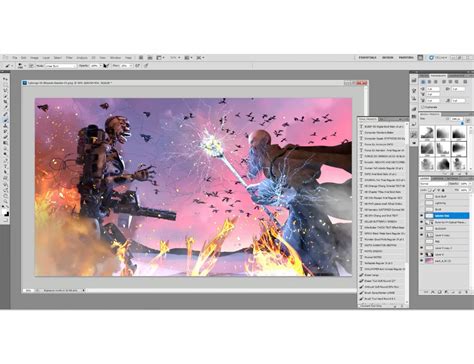Image resolution: width=474 pixels, height=364 pixels.
Task: Select the Hand tool
Action: click(x=5, y=195)
